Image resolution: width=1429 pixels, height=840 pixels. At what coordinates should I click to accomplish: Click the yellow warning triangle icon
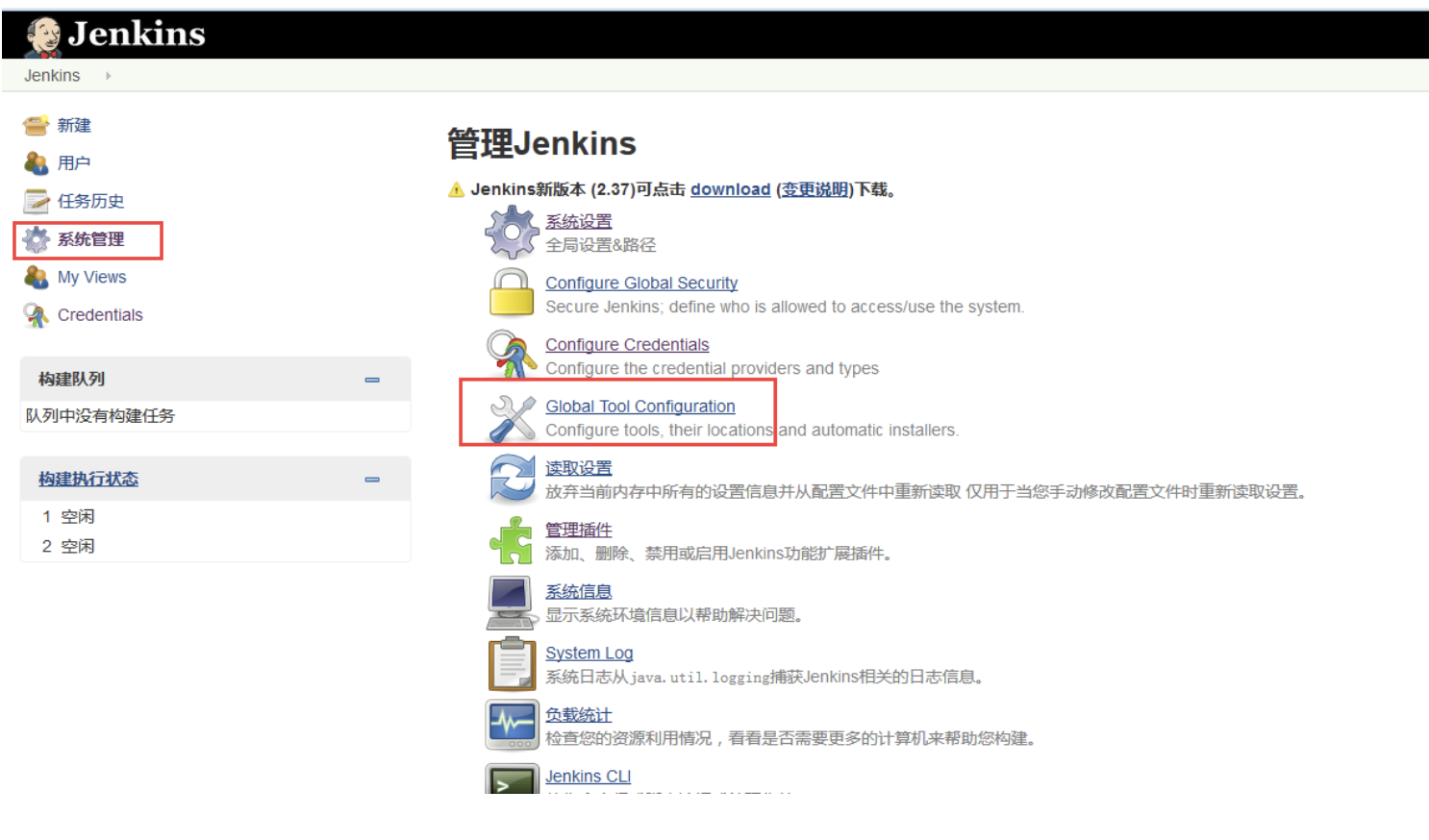457,190
